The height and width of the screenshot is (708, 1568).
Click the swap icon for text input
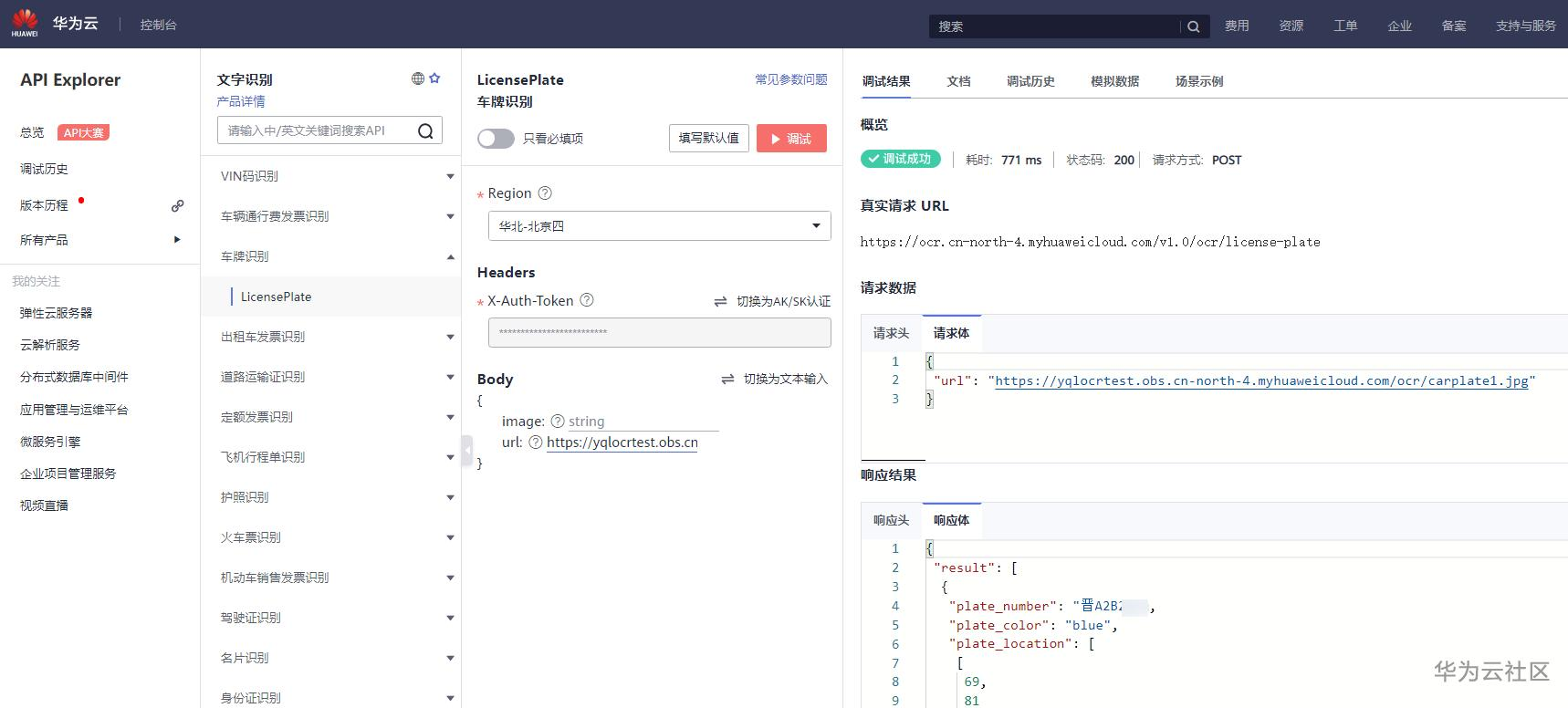[x=728, y=379]
